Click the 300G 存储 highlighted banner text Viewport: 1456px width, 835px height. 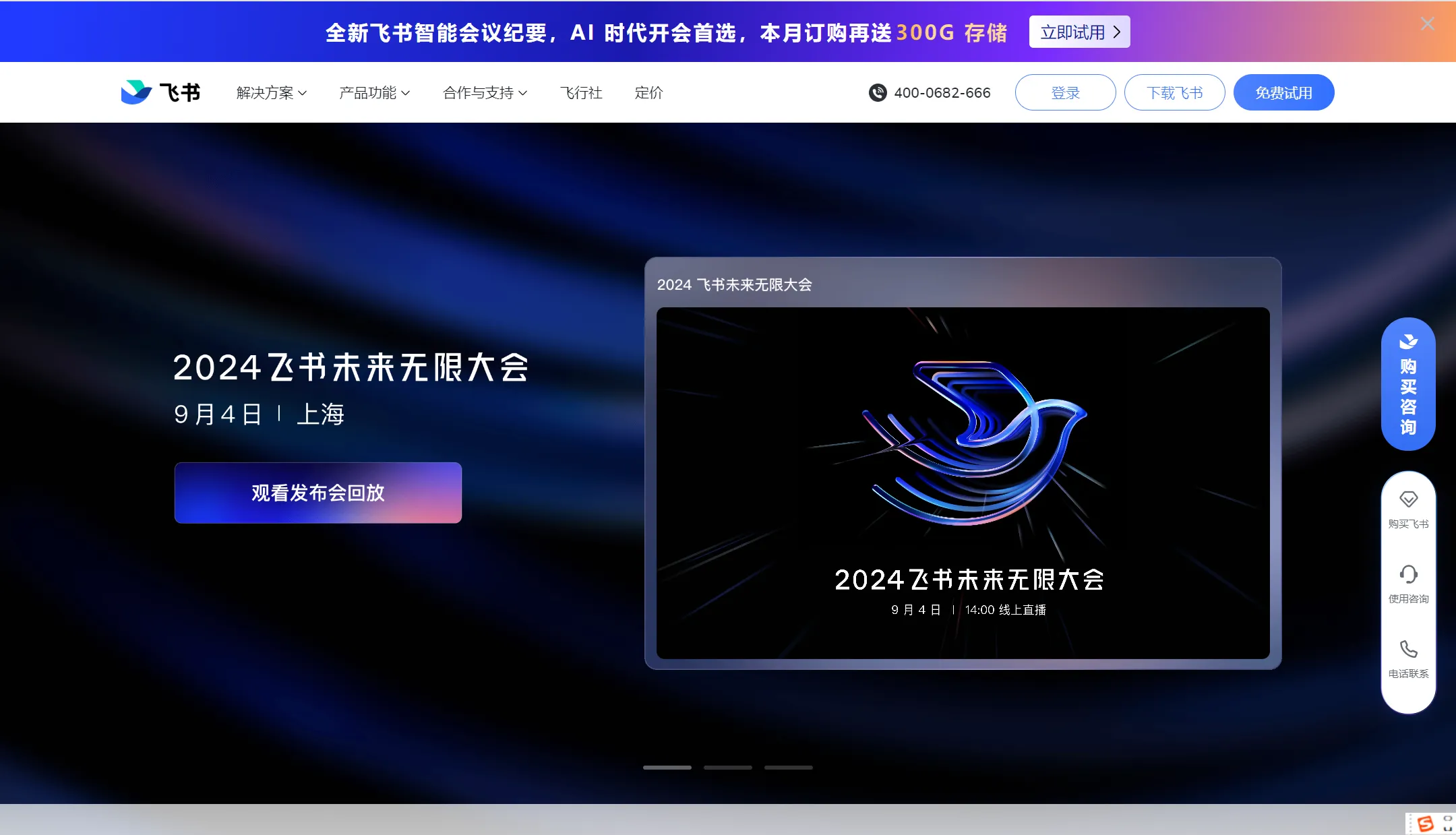(x=952, y=32)
